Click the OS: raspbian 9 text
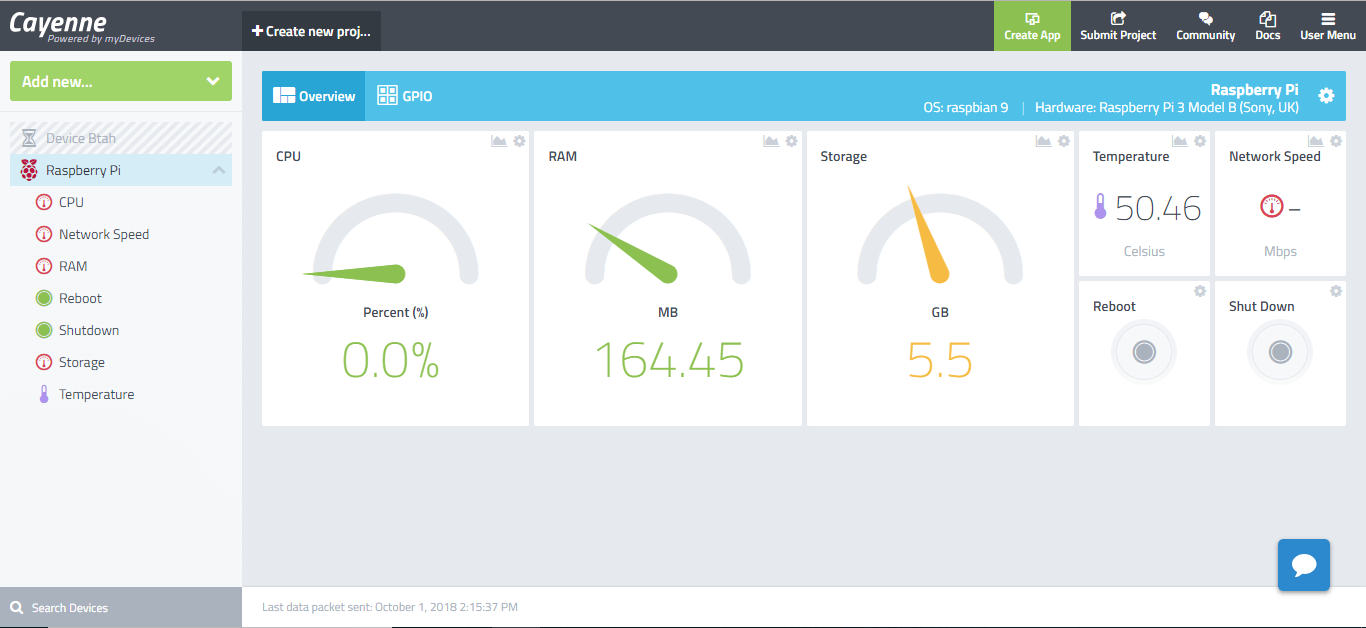1366x628 pixels. (x=965, y=107)
